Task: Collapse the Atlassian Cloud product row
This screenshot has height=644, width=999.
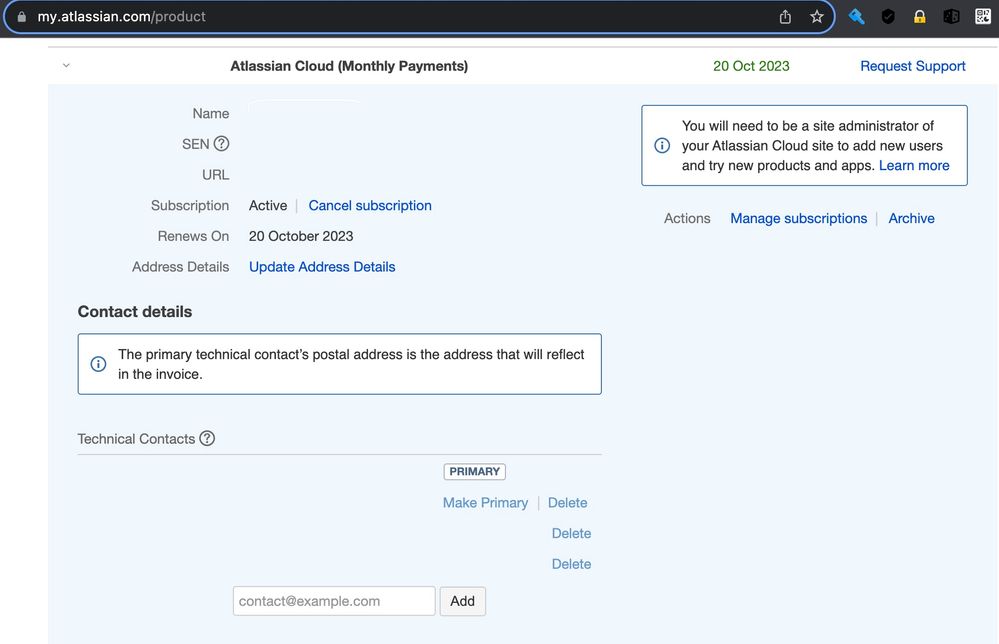Action: [x=66, y=66]
